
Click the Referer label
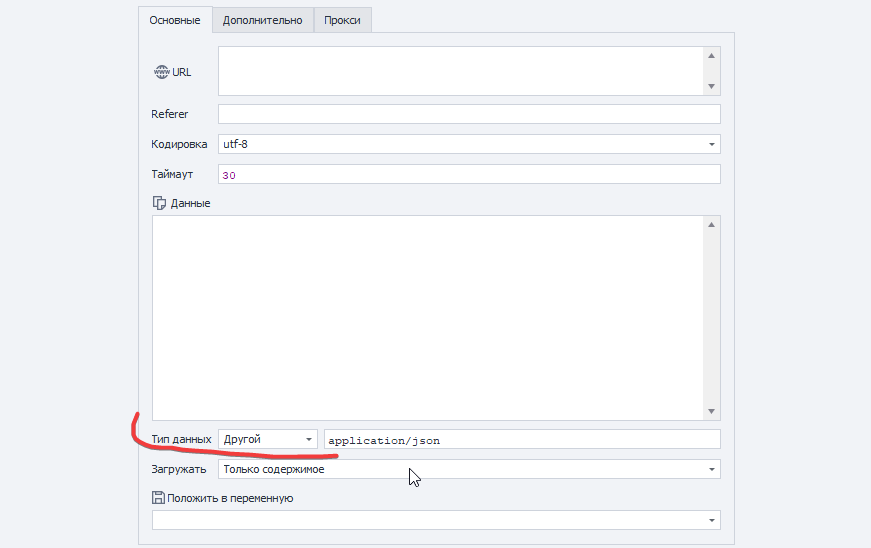coord(169,114)
